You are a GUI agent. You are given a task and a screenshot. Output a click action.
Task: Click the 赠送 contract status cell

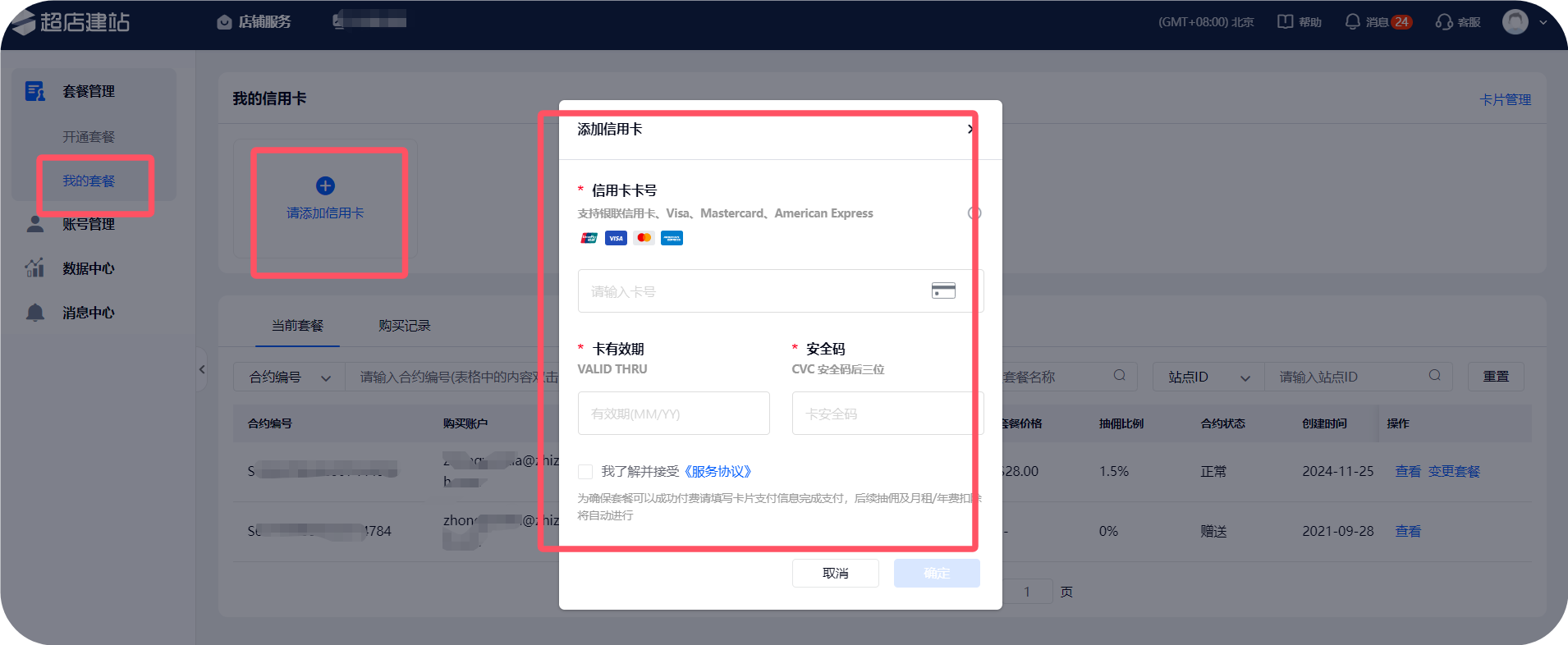1213,531
